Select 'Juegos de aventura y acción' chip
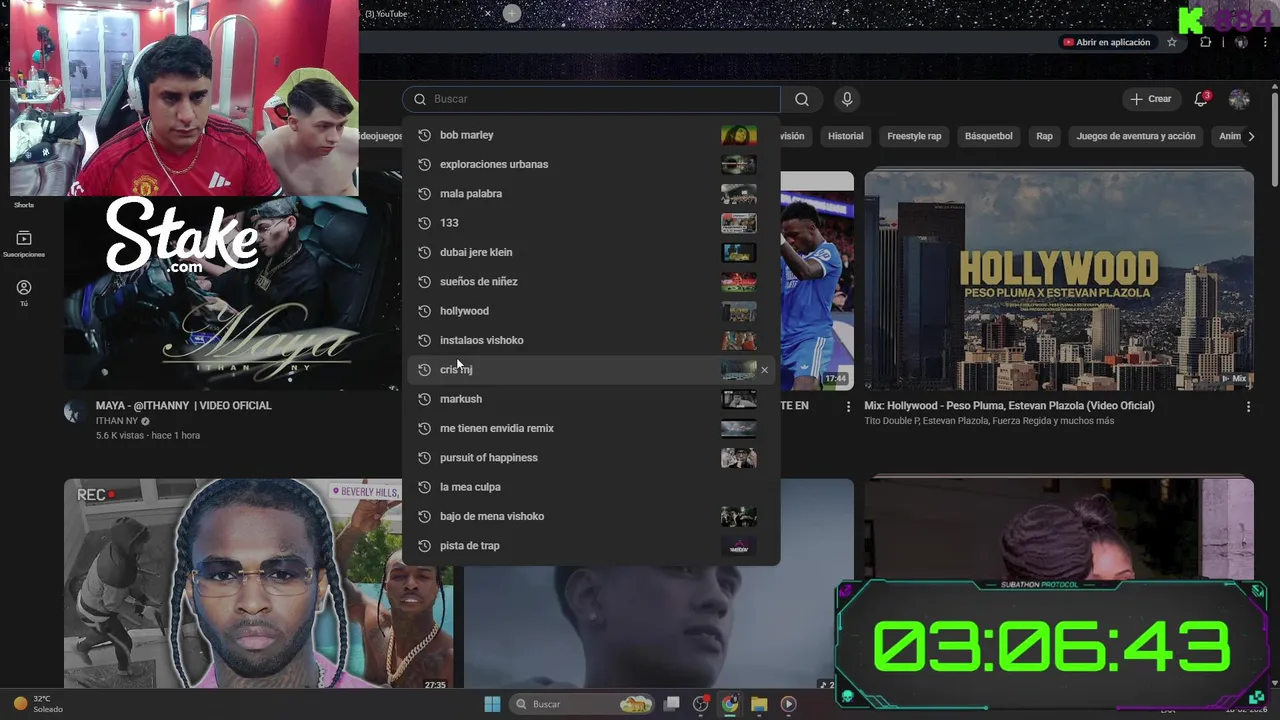Screen dimensions: 1280x720 click(x=1136, y=136)
